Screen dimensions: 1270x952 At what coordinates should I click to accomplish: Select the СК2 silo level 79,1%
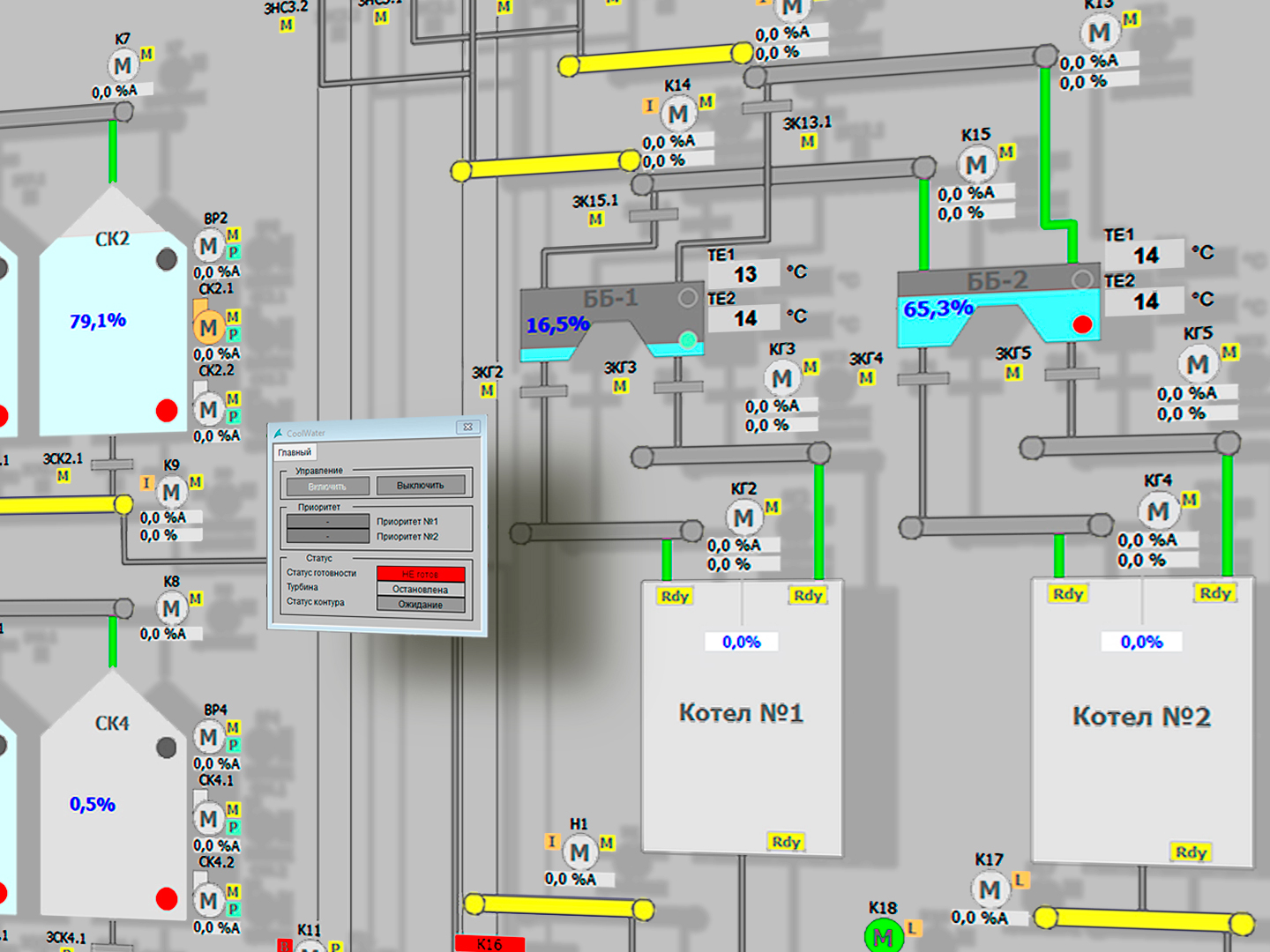click(98, 321)
